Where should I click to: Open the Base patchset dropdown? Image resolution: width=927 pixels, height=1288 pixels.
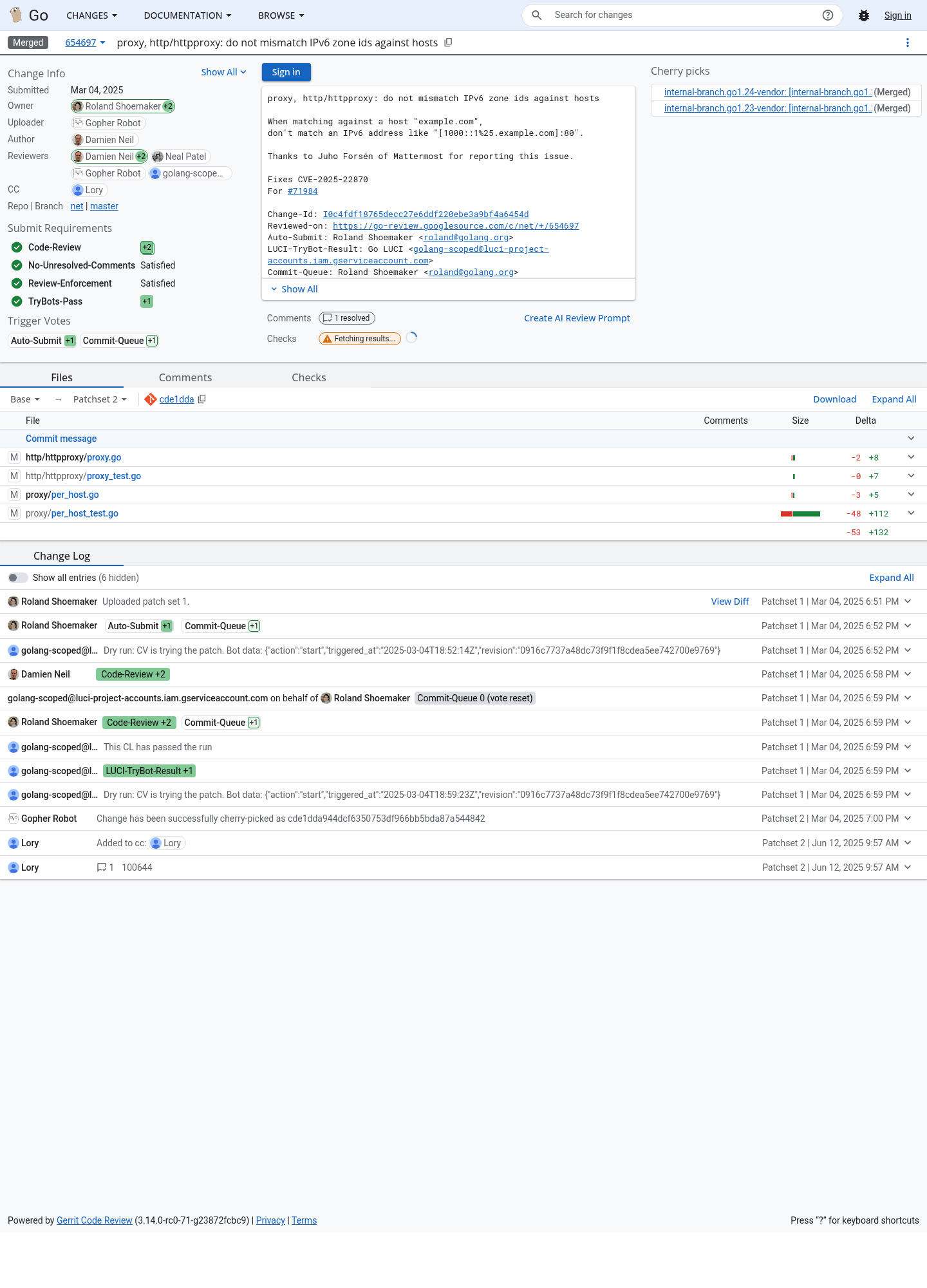tap(25, 399)
